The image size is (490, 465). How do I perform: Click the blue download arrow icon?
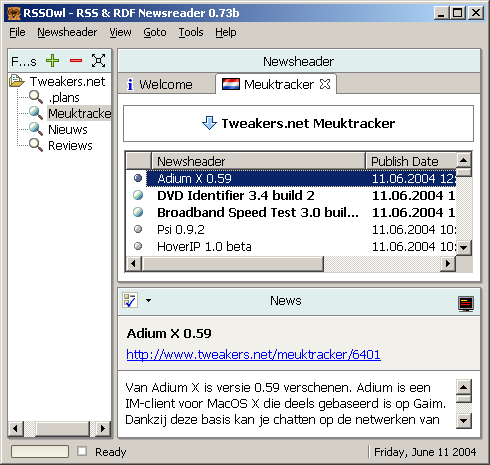209,123
